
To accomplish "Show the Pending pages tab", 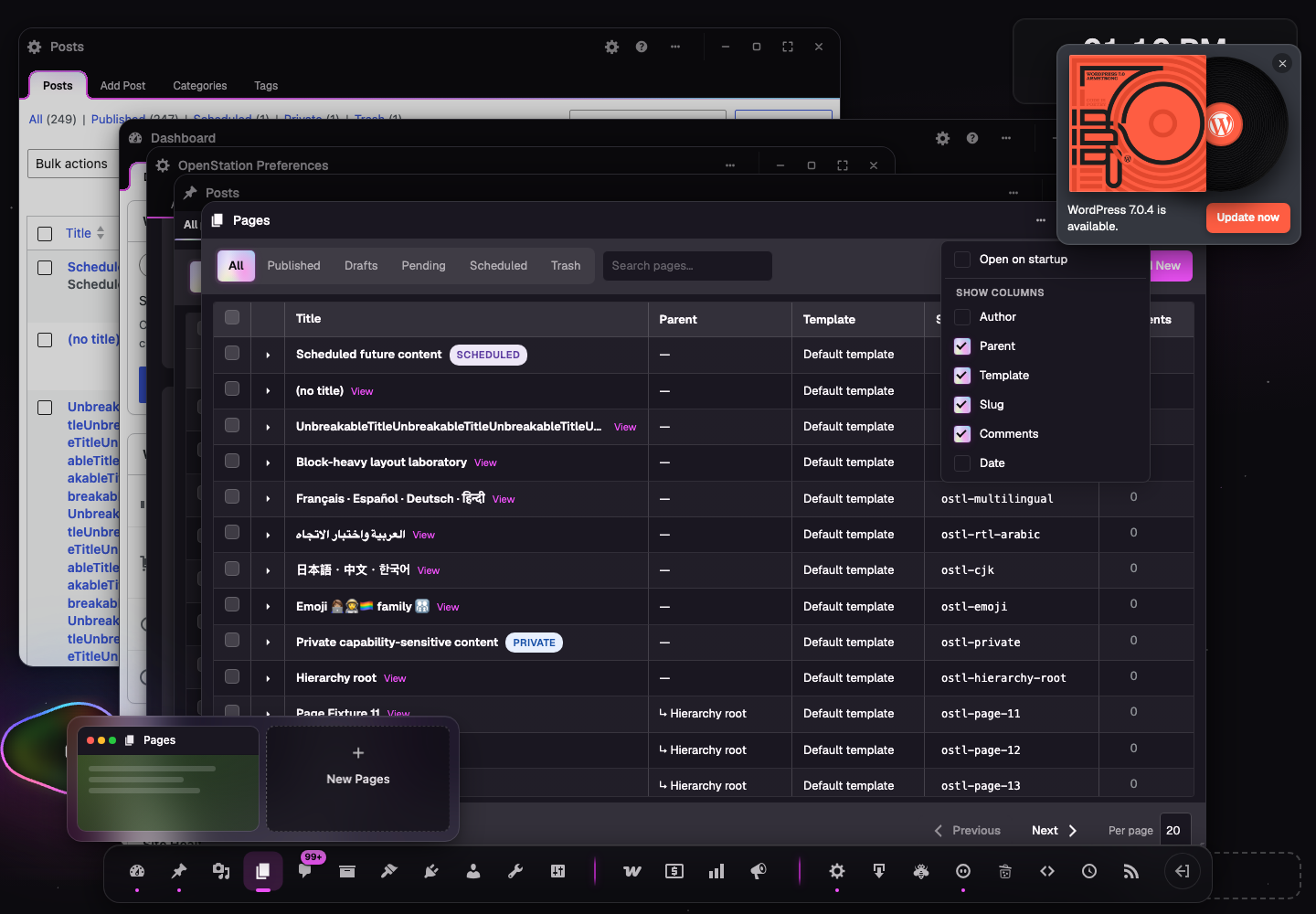I will pos(423,266).
